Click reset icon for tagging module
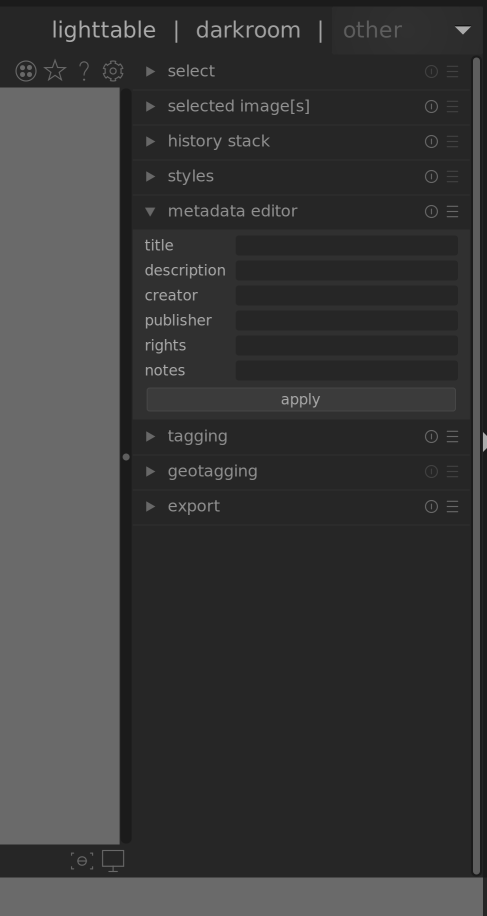 pyautogui.click(x=431, y=436)
